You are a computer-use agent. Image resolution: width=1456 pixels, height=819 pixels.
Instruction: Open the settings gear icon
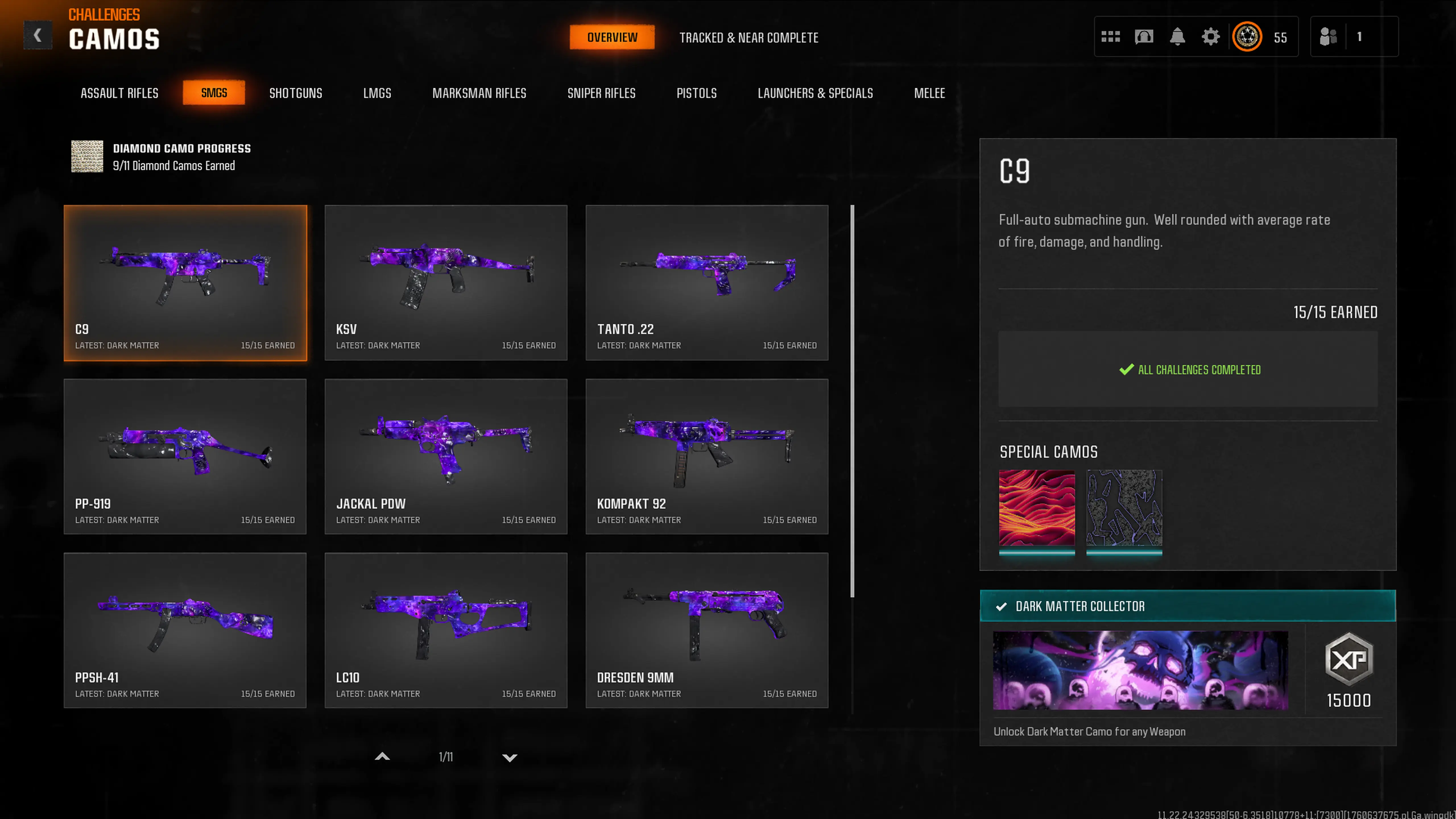point(1210,37)
